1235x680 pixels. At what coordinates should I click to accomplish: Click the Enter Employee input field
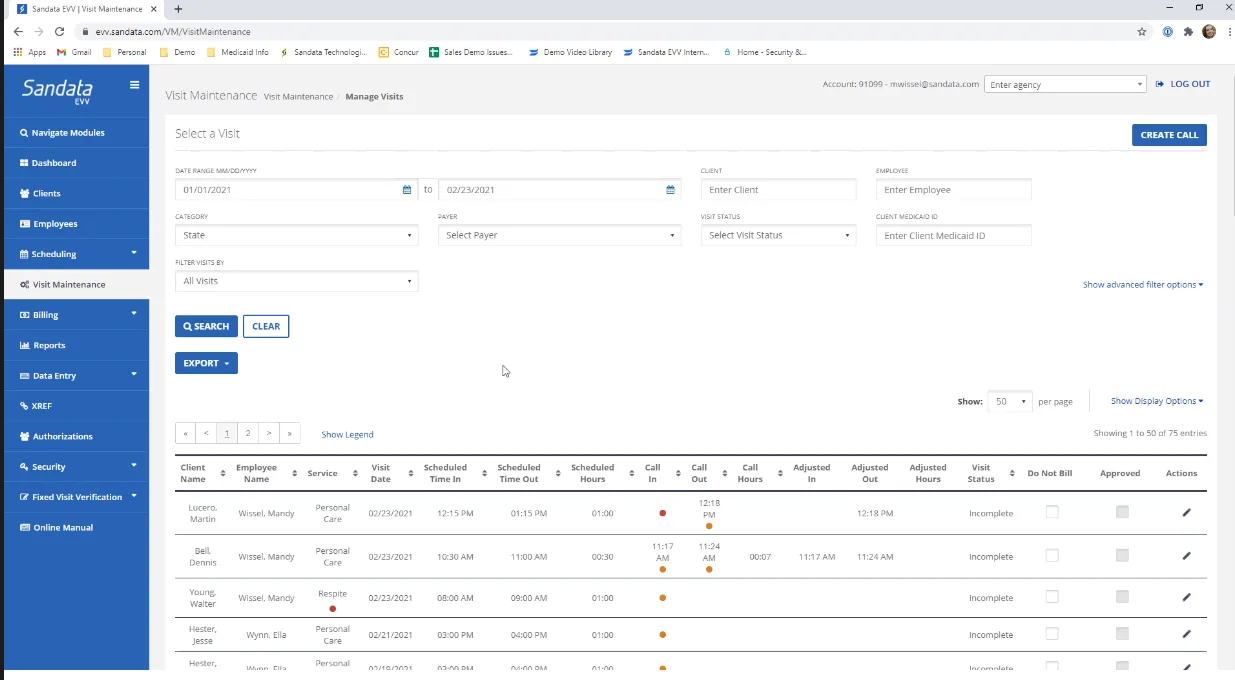click(x=952, y=189)
